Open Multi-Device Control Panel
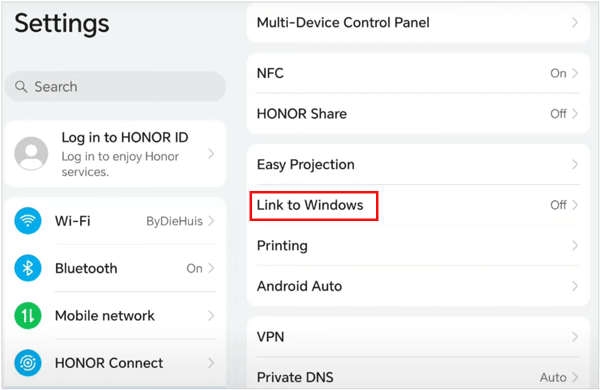The height and width of the screenshot is (390, 600). click(418, 23)
